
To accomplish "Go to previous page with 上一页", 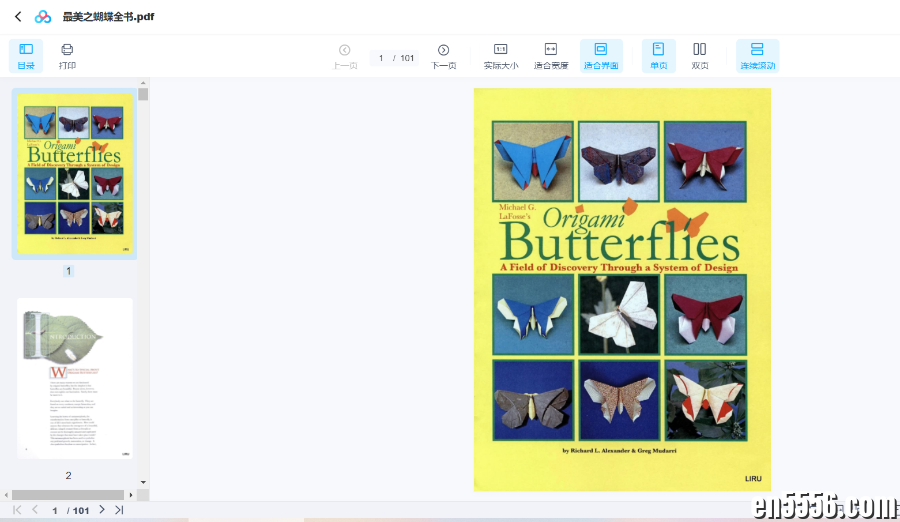I will [x=344, y=56].
